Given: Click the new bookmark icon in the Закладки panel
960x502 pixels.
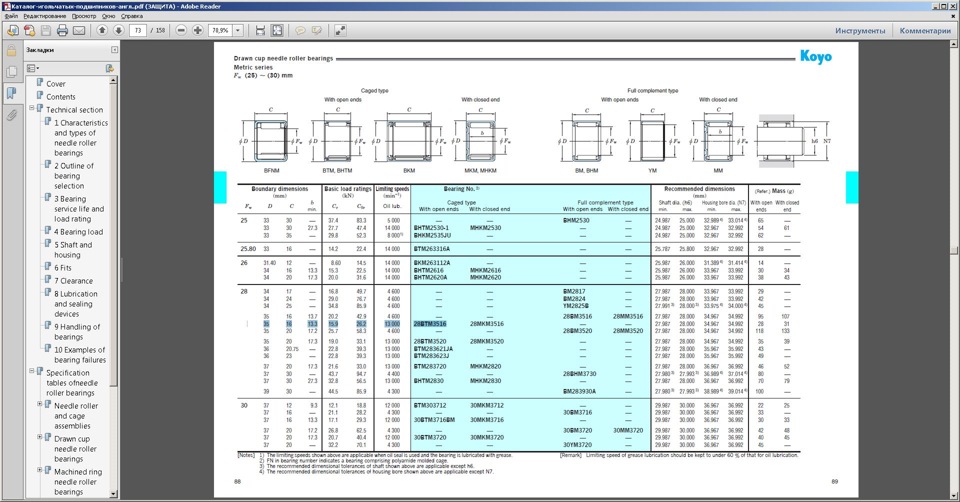Looking at the screenshot, I should click(110, 68).
